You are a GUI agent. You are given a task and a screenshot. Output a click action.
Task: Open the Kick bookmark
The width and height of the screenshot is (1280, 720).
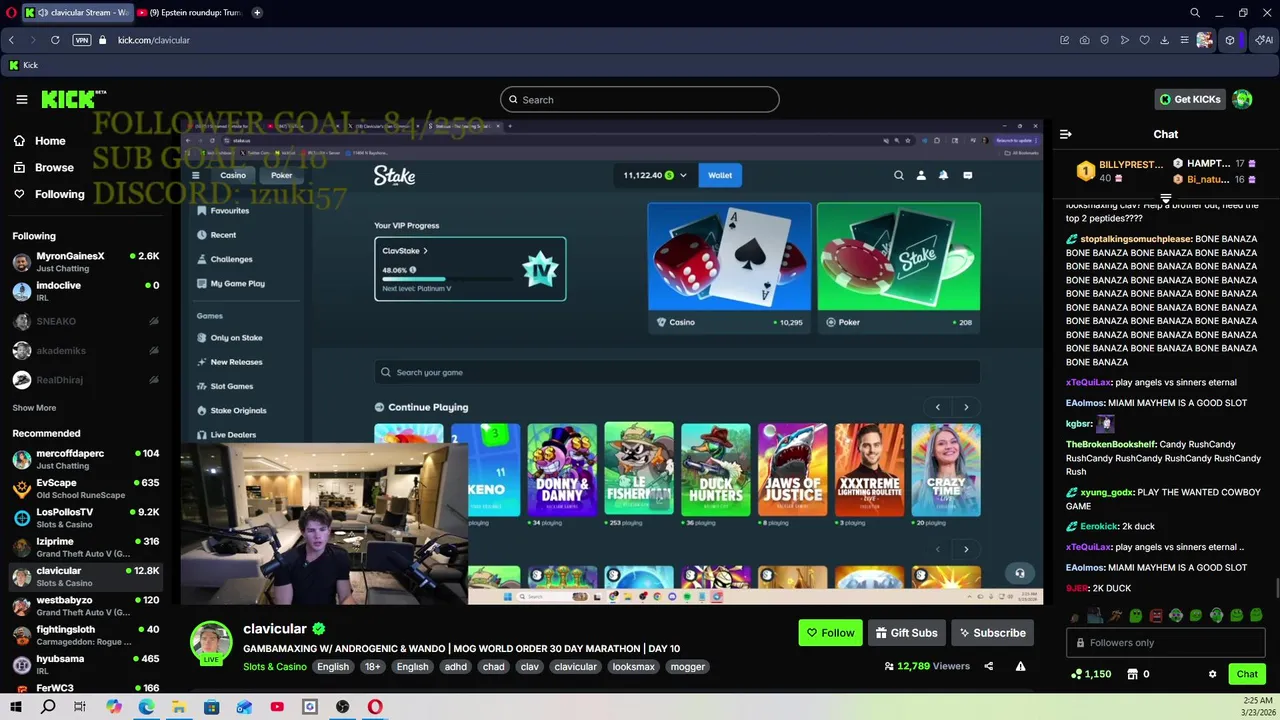23,65
